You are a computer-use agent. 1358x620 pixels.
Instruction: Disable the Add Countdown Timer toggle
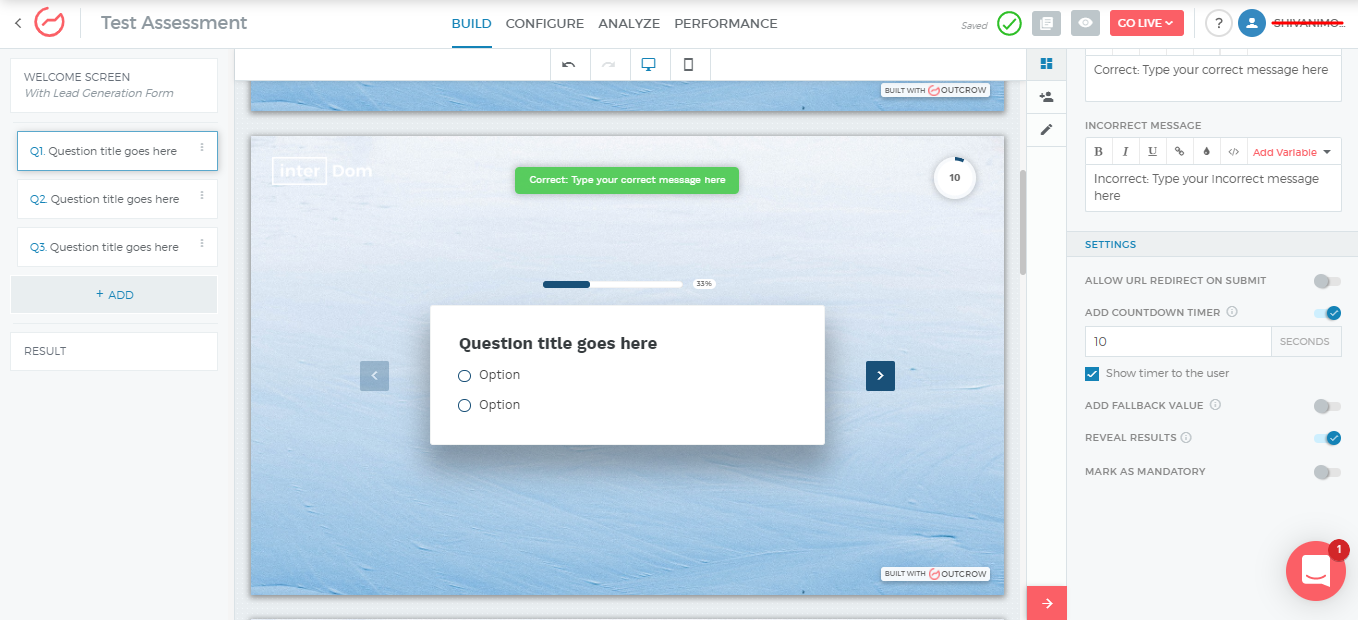(1327, 313)
